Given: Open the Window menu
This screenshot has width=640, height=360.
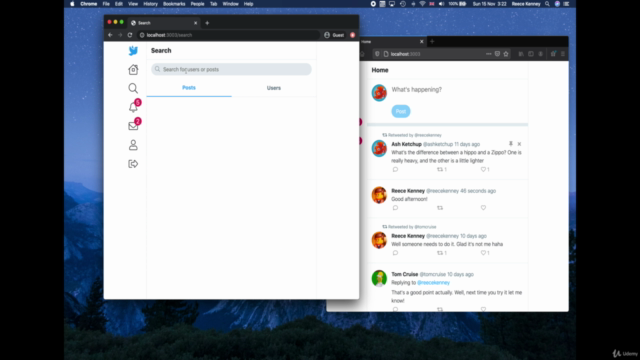Looking at the screenshot, I should tap(230, 4).
